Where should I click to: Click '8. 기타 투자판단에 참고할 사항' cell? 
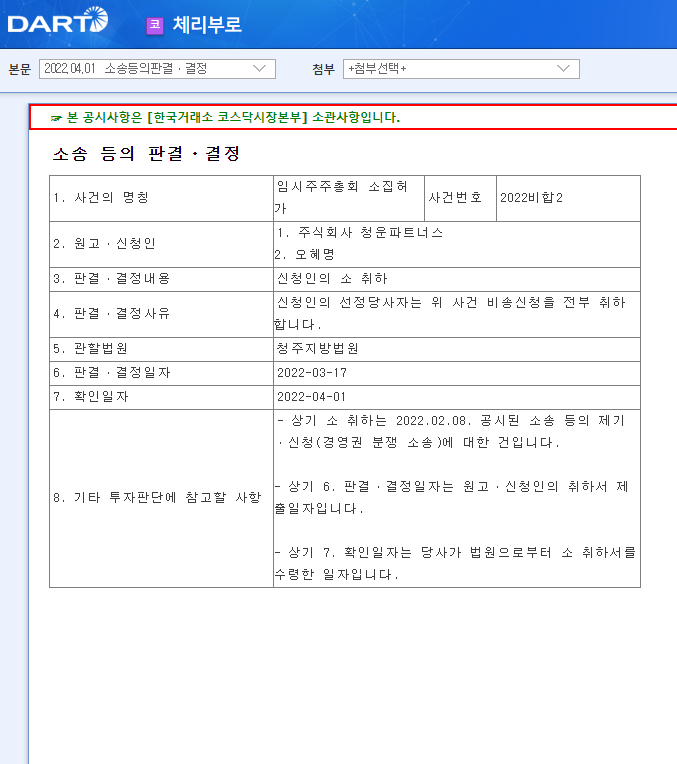161,498
